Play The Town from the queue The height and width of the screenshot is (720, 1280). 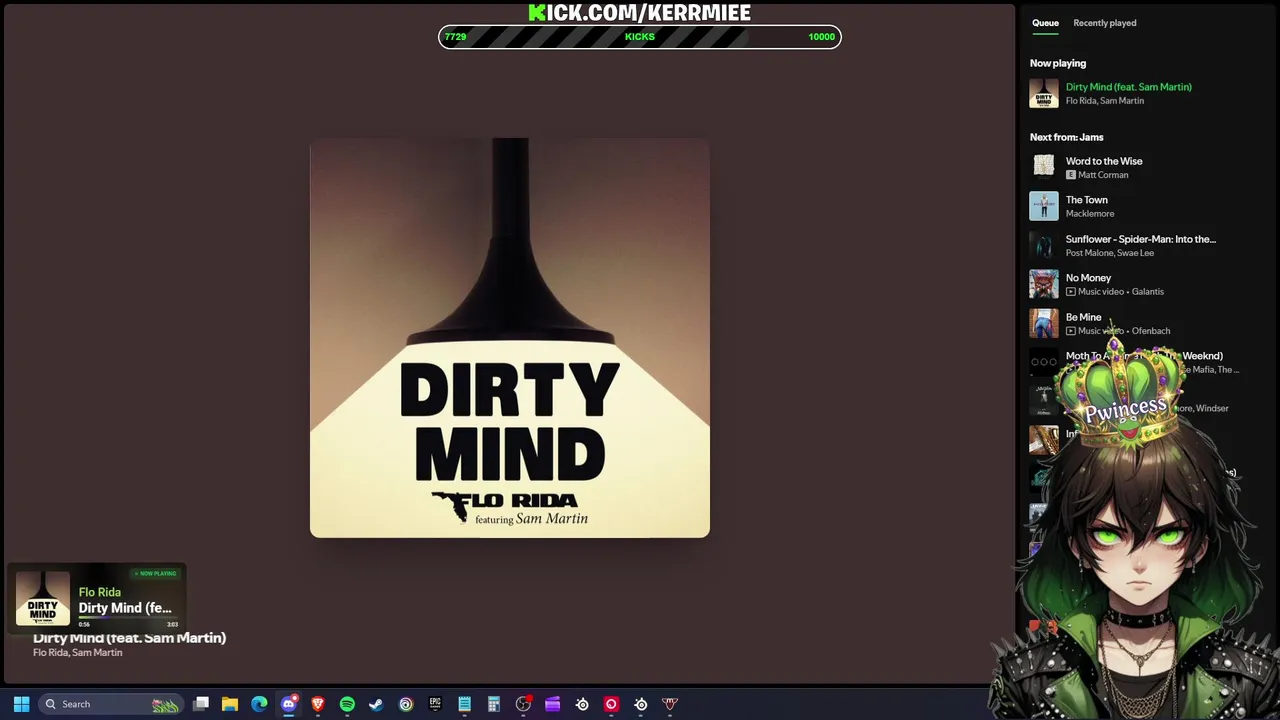[x=1086, y=200]
